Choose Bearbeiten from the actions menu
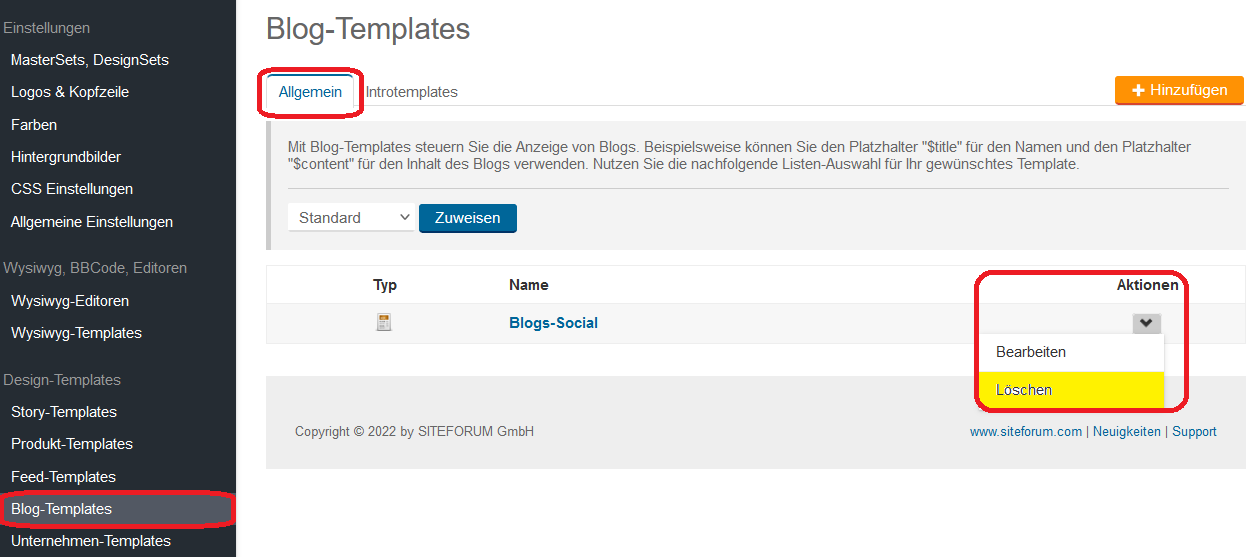 point(1031,352)
